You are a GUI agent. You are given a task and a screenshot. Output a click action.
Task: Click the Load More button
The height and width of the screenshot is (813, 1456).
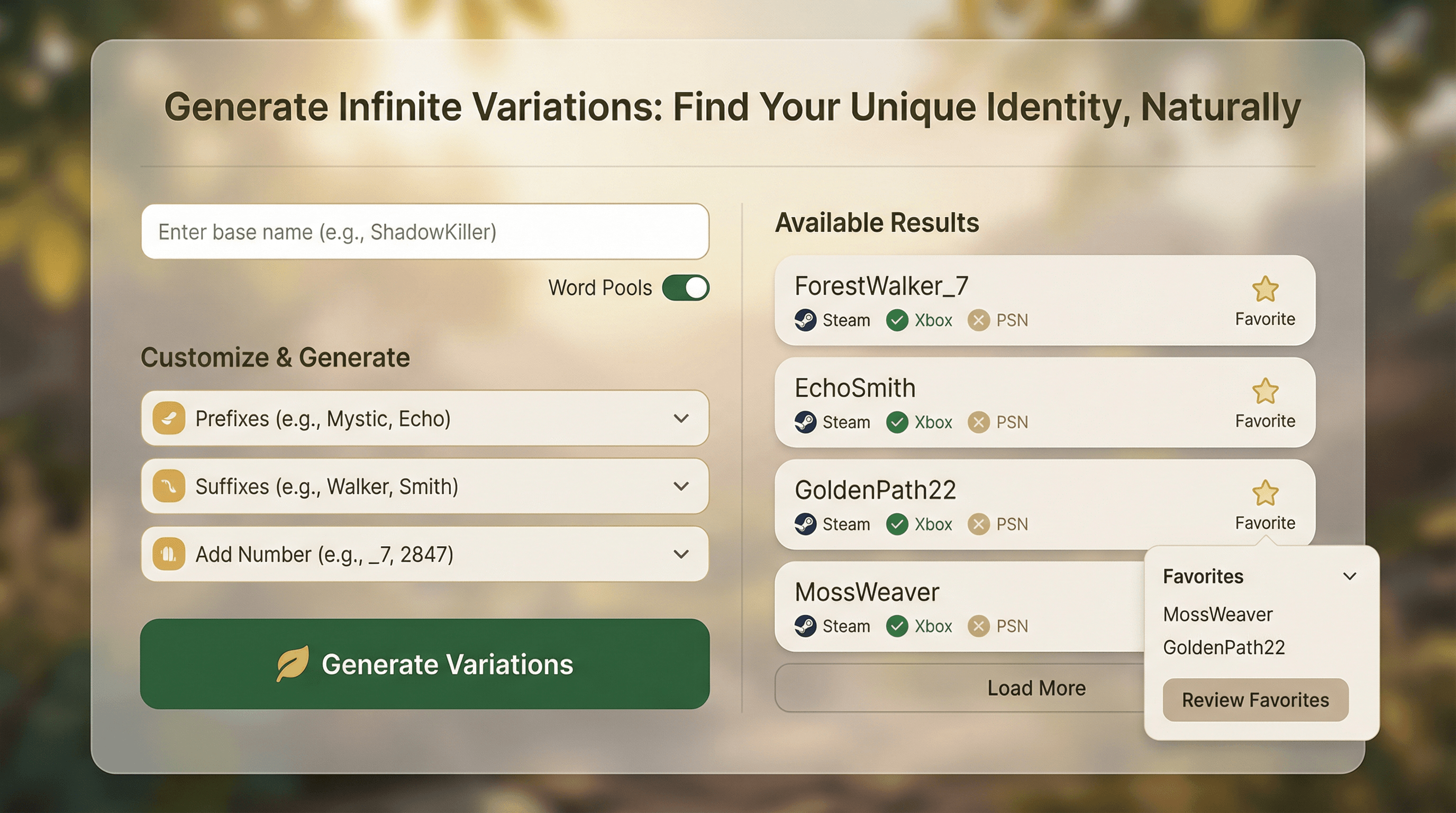[x=1036, y=688]
